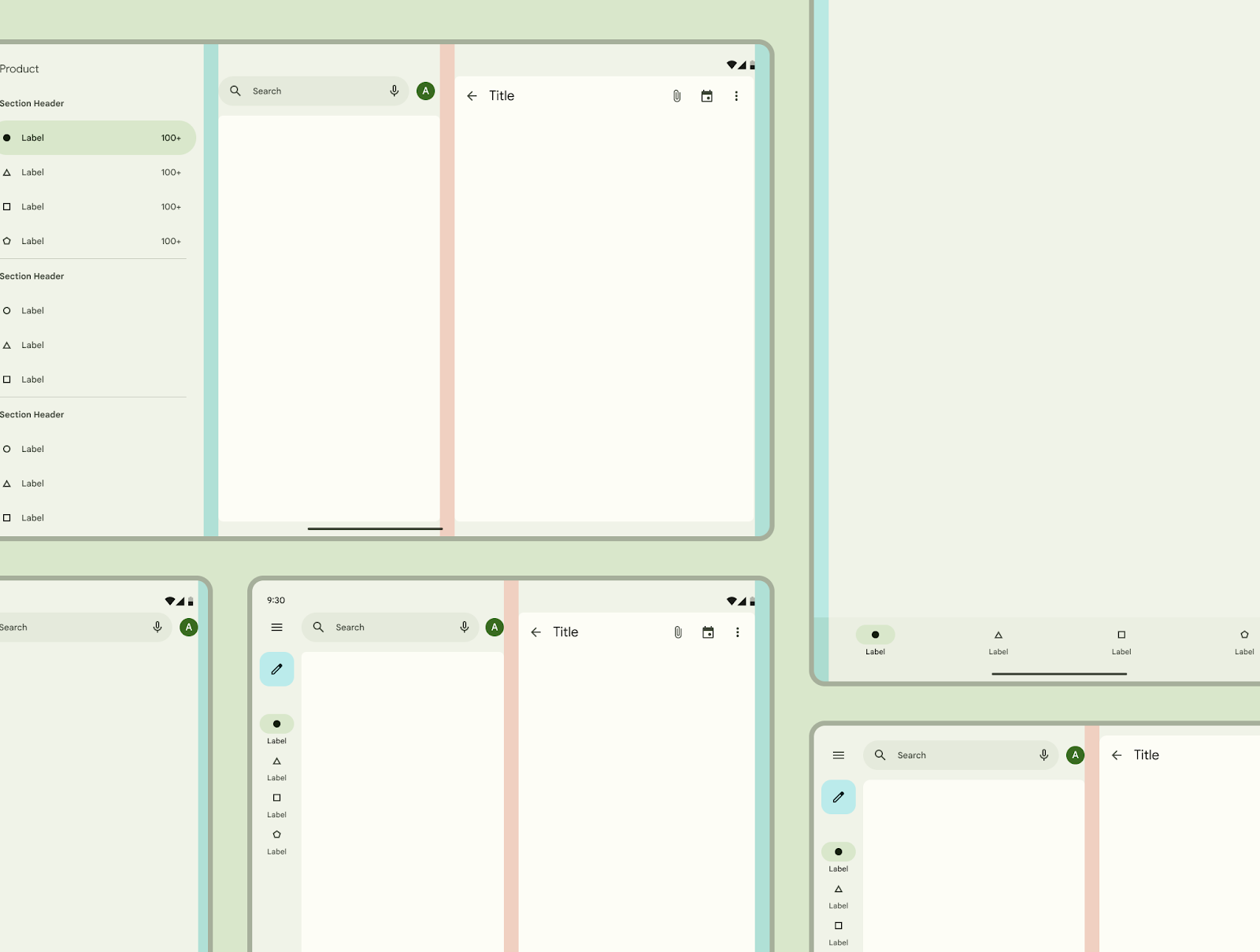Compose new item with the pencil FAB
Screen dimensions: 1260x952
tap(276, 669)
